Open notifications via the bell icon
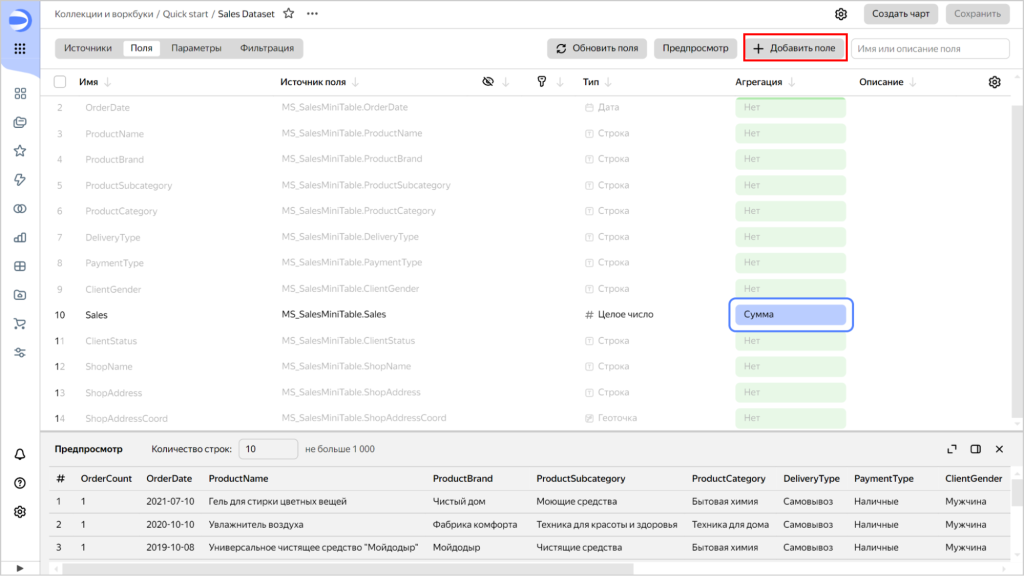 coord(20,455)
